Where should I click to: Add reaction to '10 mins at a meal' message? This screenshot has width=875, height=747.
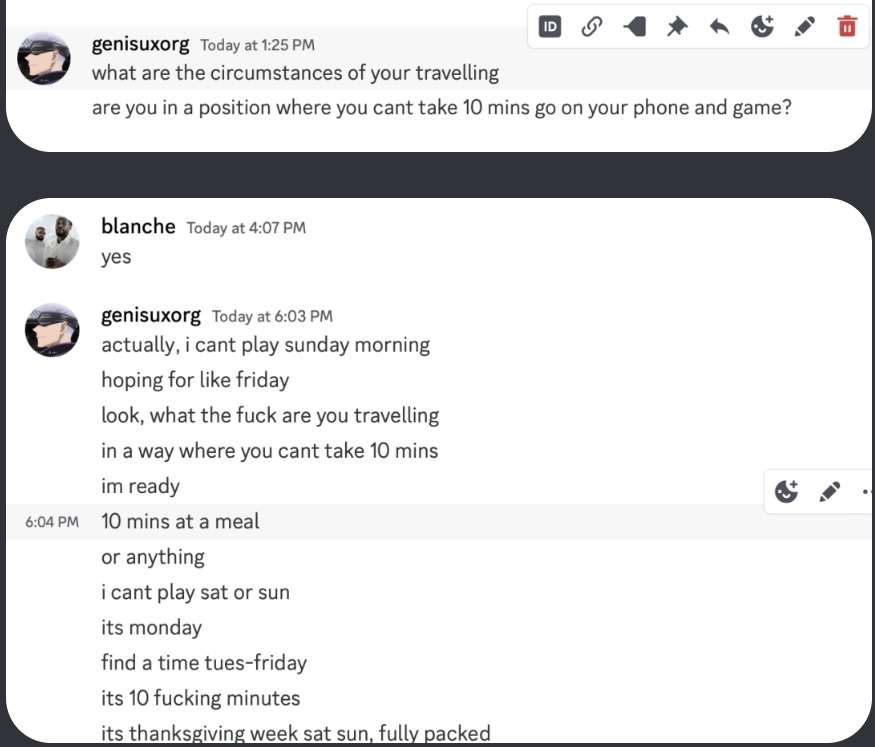coord(787,492)
